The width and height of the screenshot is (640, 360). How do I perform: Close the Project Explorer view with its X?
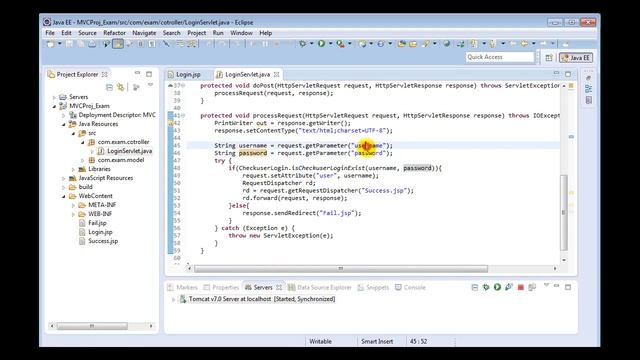[105, 74]
